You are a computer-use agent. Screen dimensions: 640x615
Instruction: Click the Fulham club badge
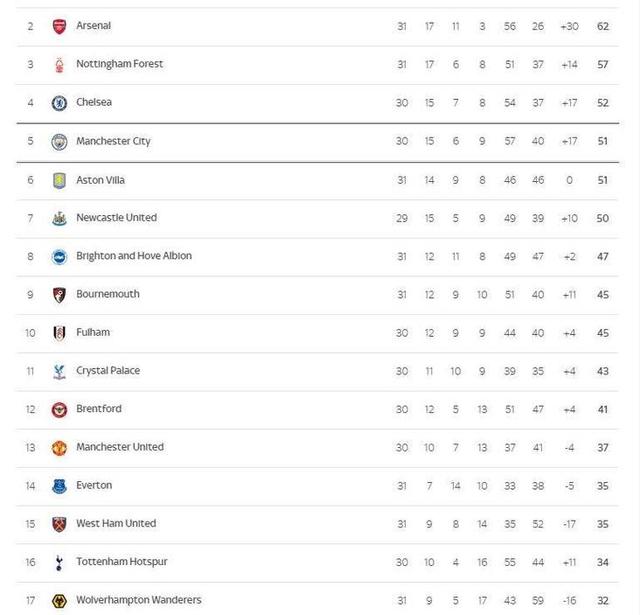[x=59, y=332]
